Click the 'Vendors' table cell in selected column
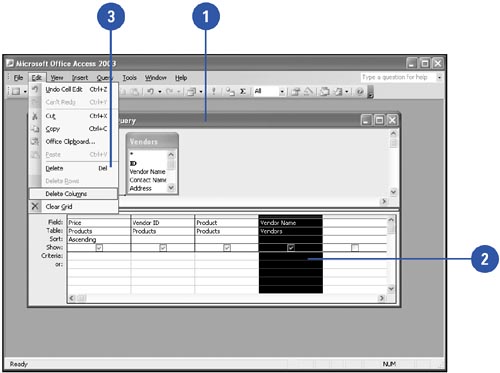Viewport: 500px width, 373px height. 291,231
